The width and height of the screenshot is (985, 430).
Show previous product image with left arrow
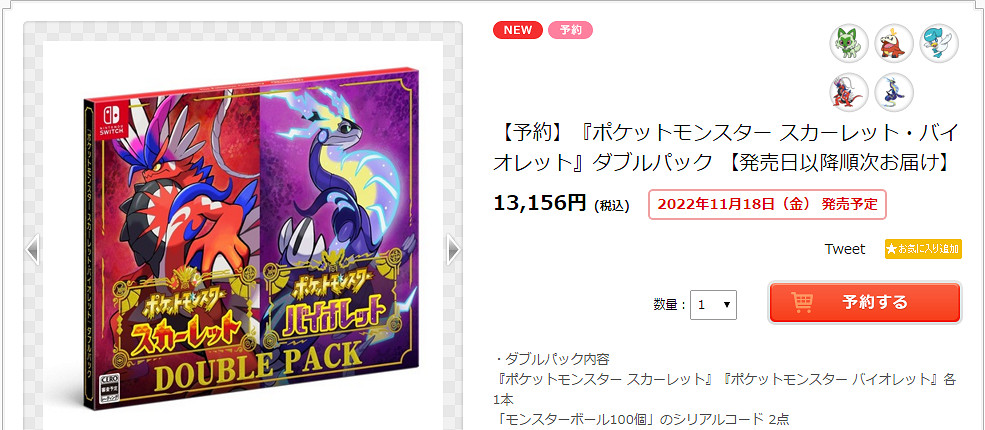tap(33, 249)
